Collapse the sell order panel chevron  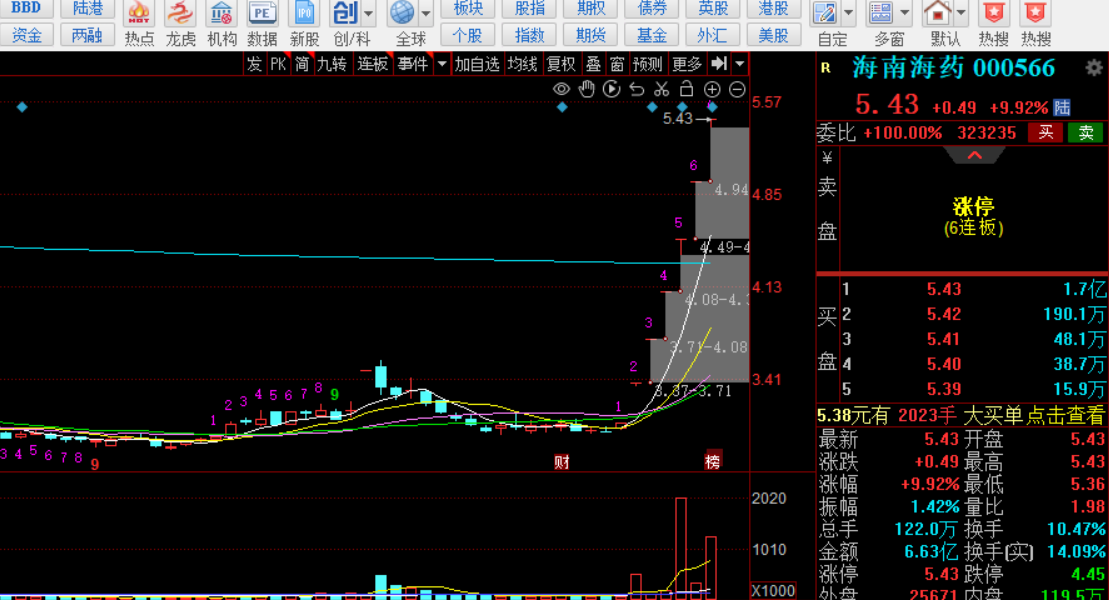[975, 155]
